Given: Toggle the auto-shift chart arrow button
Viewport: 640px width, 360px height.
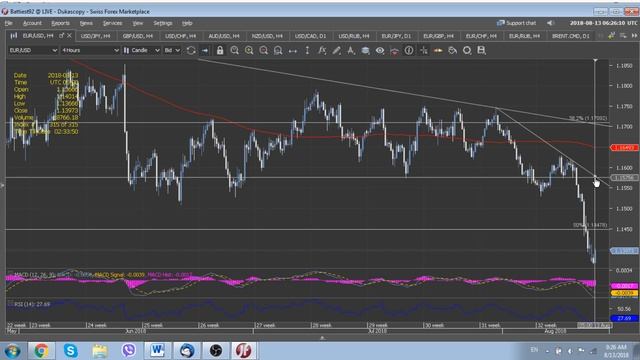Looking at the screenshot, I should tap(205, 51).
